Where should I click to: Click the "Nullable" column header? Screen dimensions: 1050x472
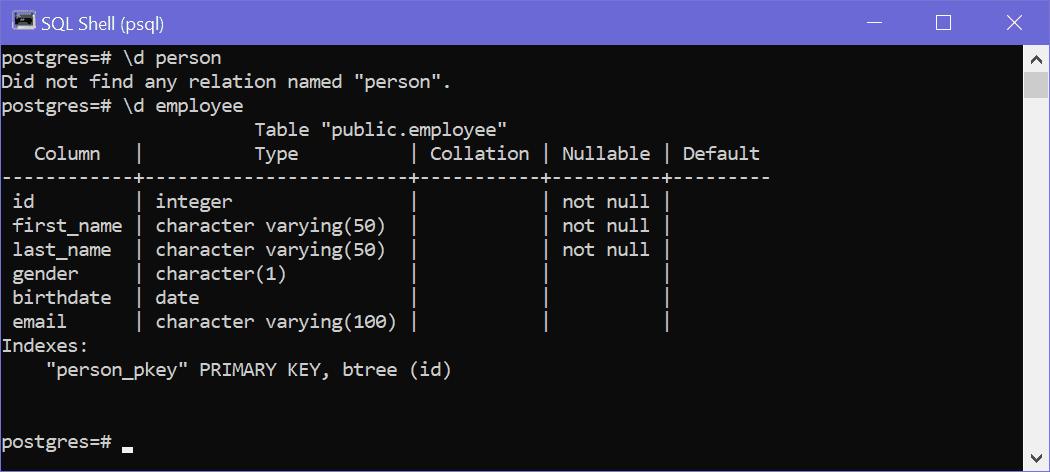(605, 154)
